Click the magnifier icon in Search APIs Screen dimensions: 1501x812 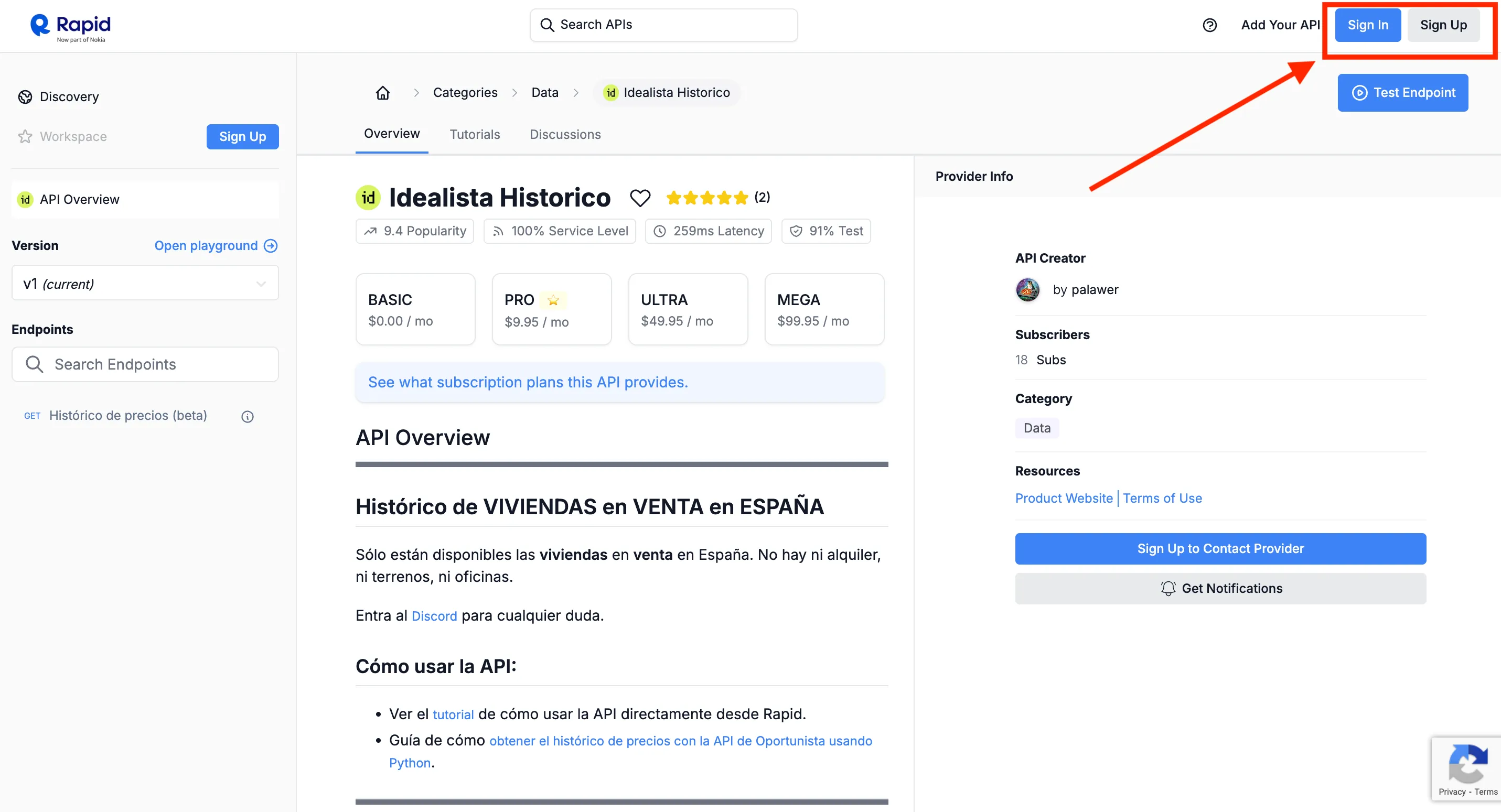[x=546, y=25]
